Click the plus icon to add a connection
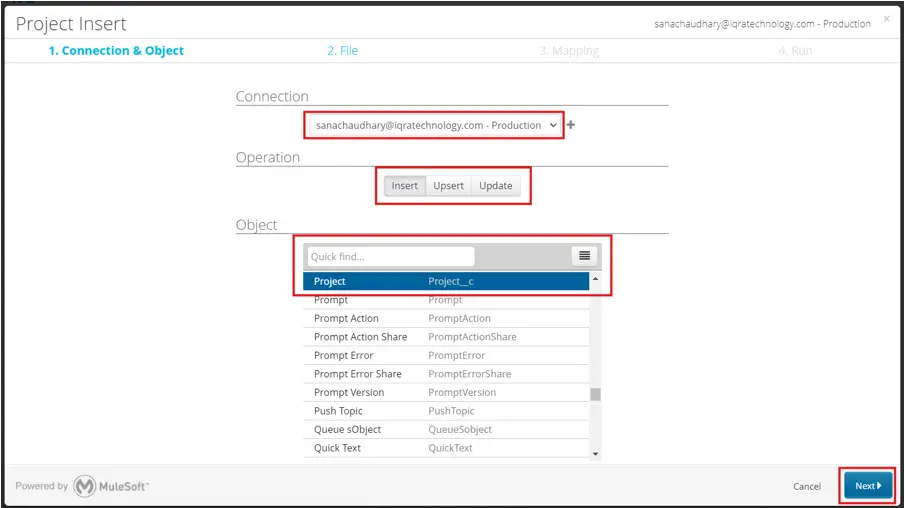The width and height of the screenshot is (905, 508). pyautogui.click(x=571, y=125)
